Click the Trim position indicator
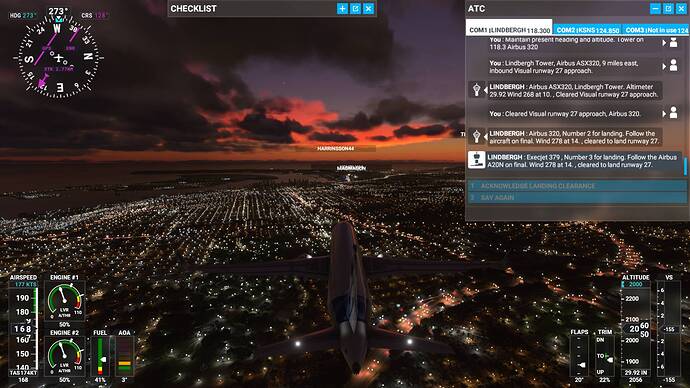690x388 pixels. pos(605,355)
